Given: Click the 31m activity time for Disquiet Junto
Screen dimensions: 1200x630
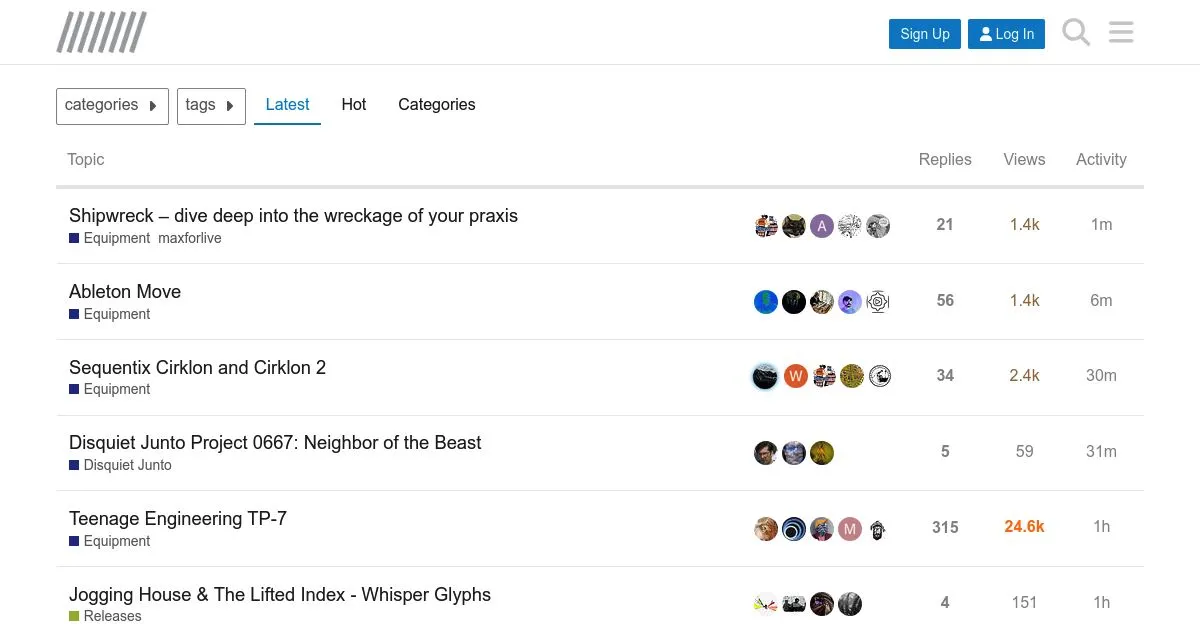Looking at the screenshot, I should pos(1101,452).
